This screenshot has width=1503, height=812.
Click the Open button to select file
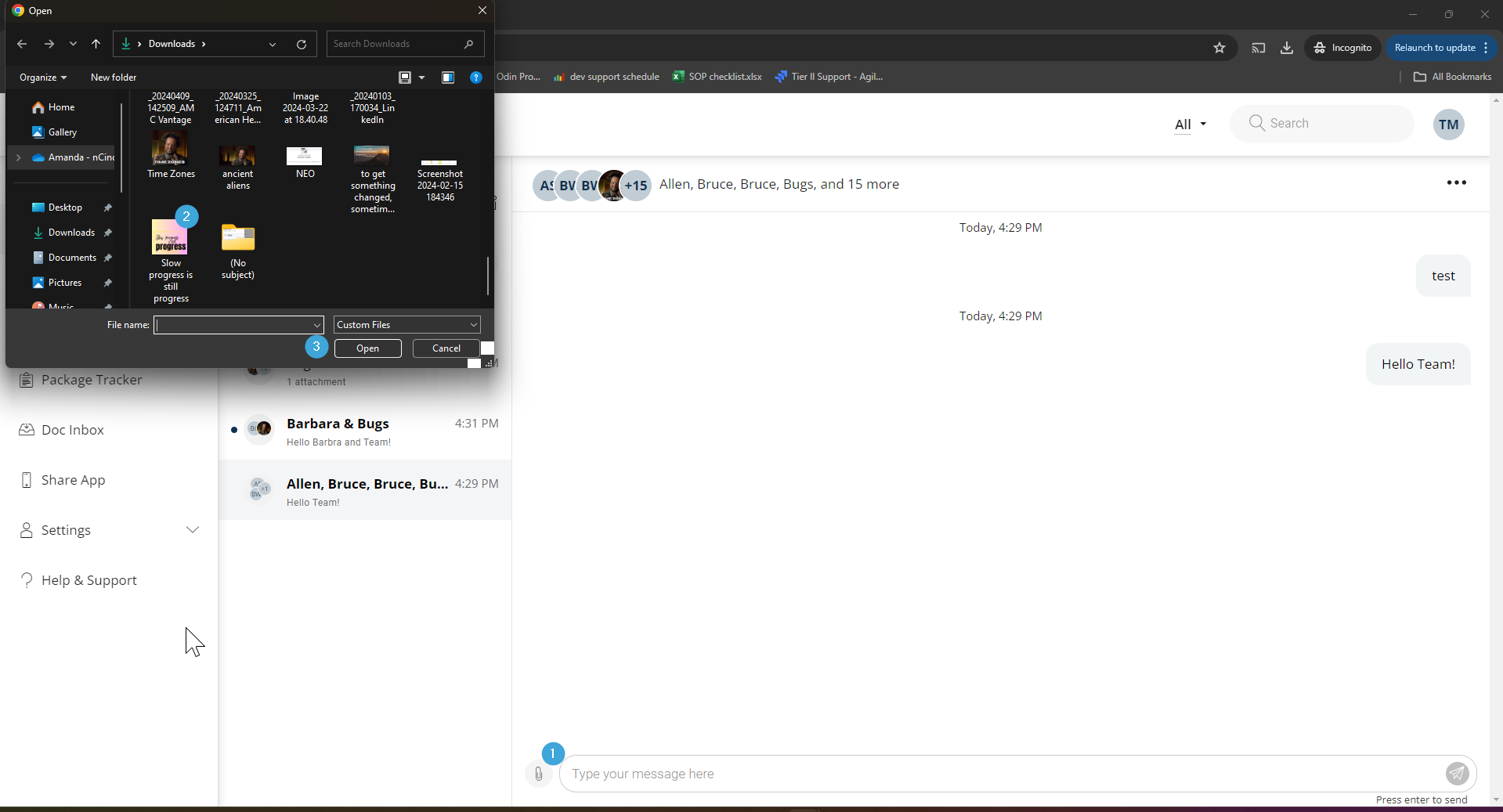(x=367, y=348)
